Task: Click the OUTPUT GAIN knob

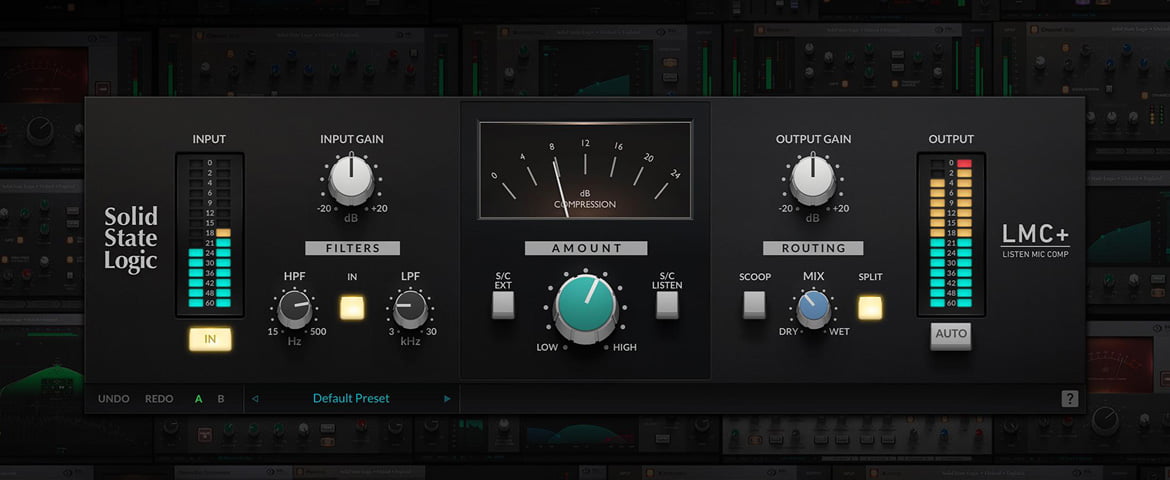Action: pos(813,180)
